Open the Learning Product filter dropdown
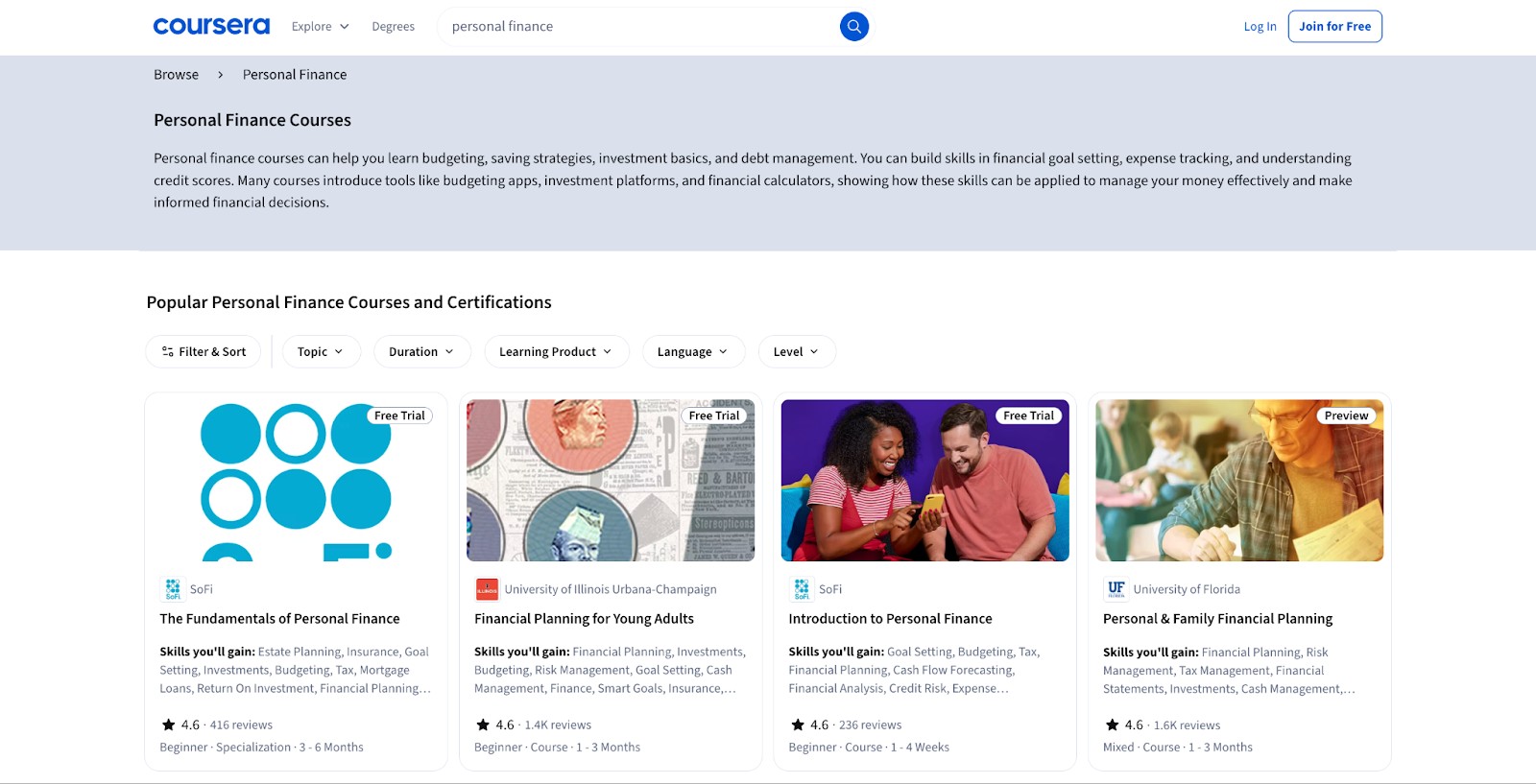The image size is (1536, 784). [556, 351]
